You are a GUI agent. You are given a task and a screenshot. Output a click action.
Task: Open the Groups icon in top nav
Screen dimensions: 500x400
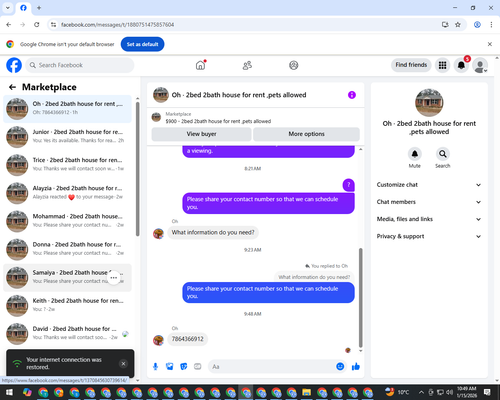click(x=294, y=65)
